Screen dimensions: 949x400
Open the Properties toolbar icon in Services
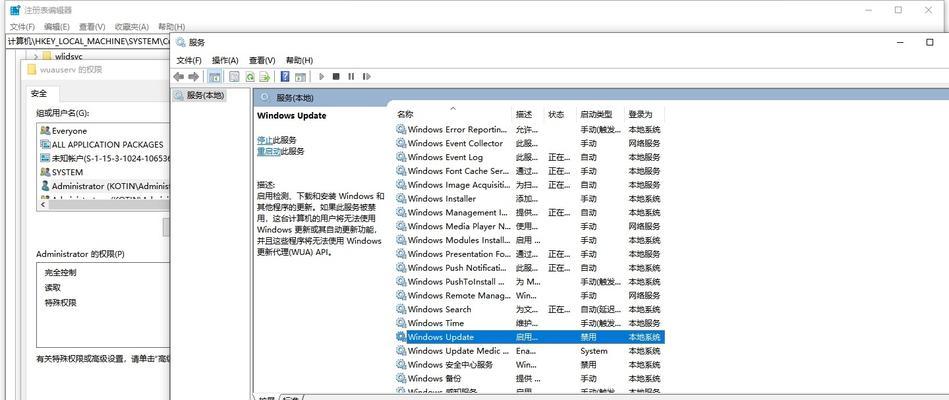pyautogui.click(x=234, y=77)
